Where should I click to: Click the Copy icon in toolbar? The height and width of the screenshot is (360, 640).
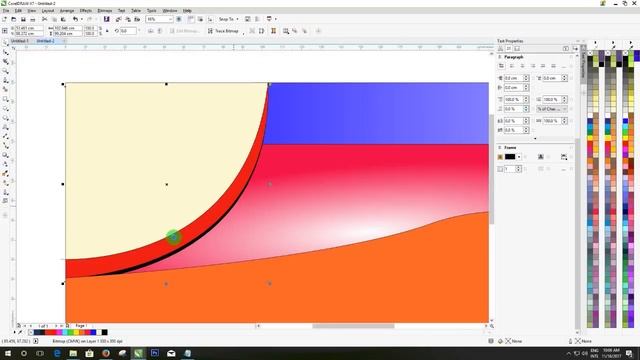click(x=54, y=19)
